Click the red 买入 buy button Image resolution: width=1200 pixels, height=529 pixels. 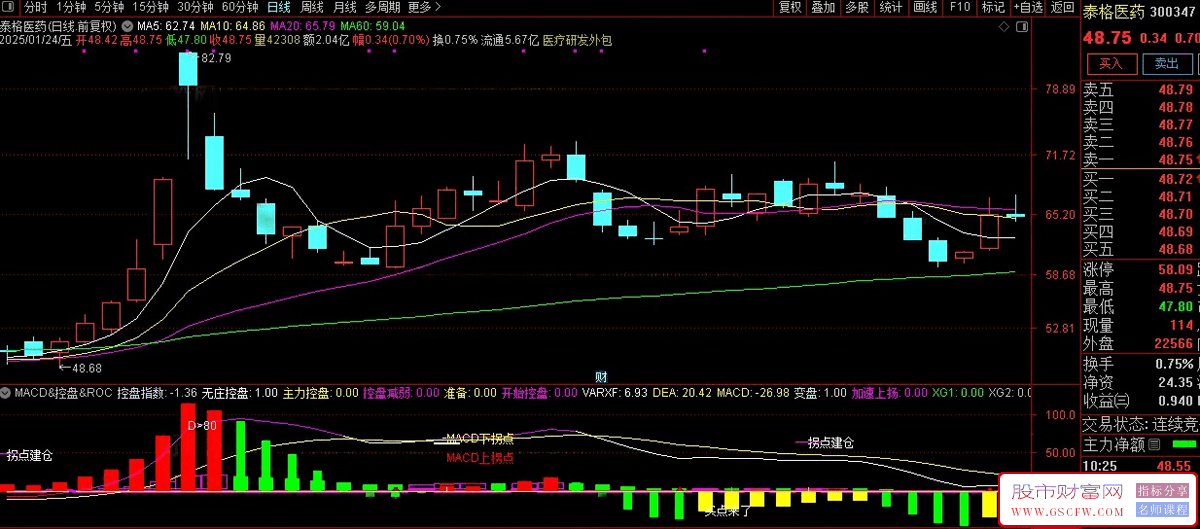[x=1110, y=63]
